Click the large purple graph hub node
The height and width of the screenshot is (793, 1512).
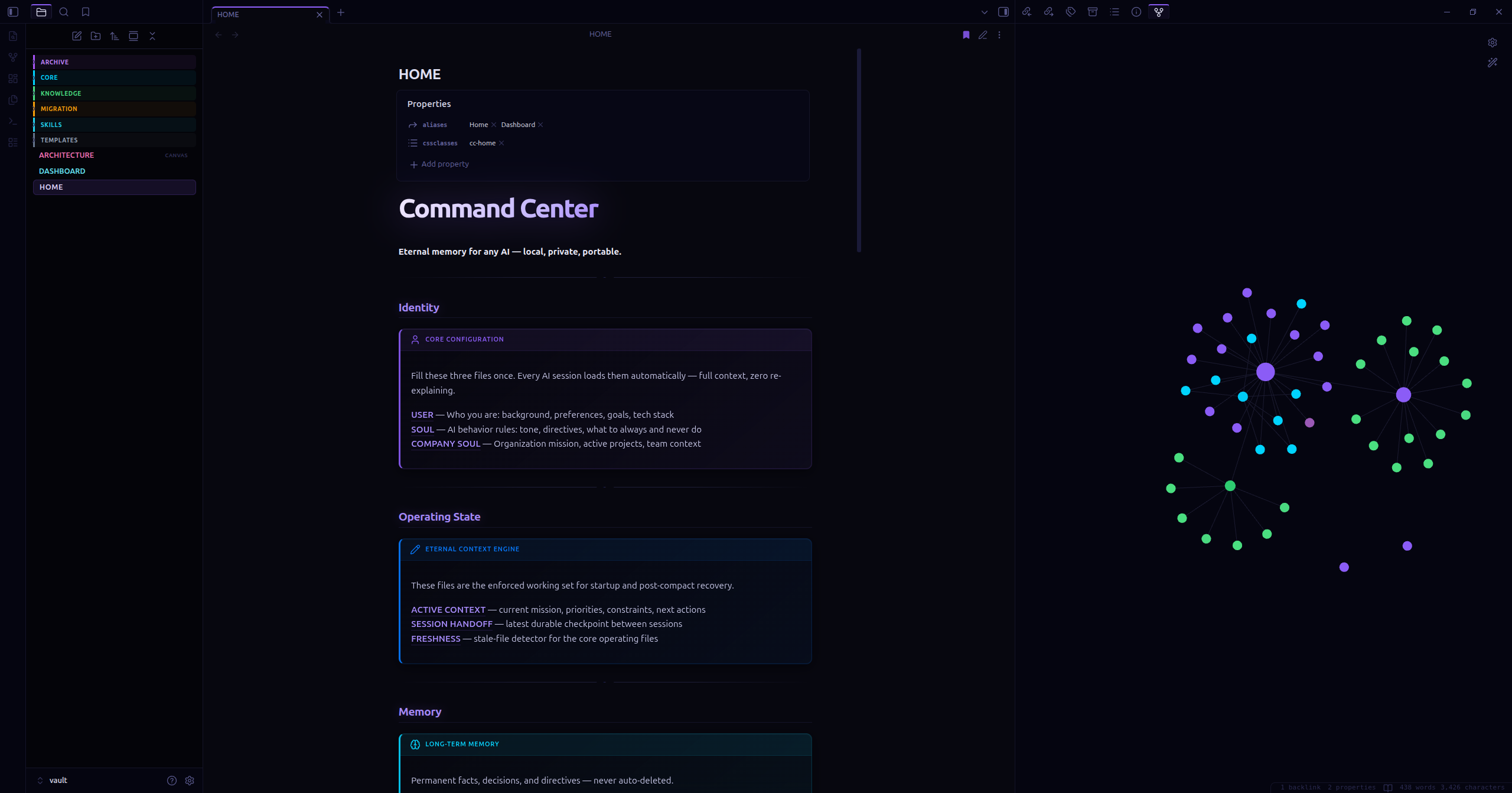(x=1265, y=372)
